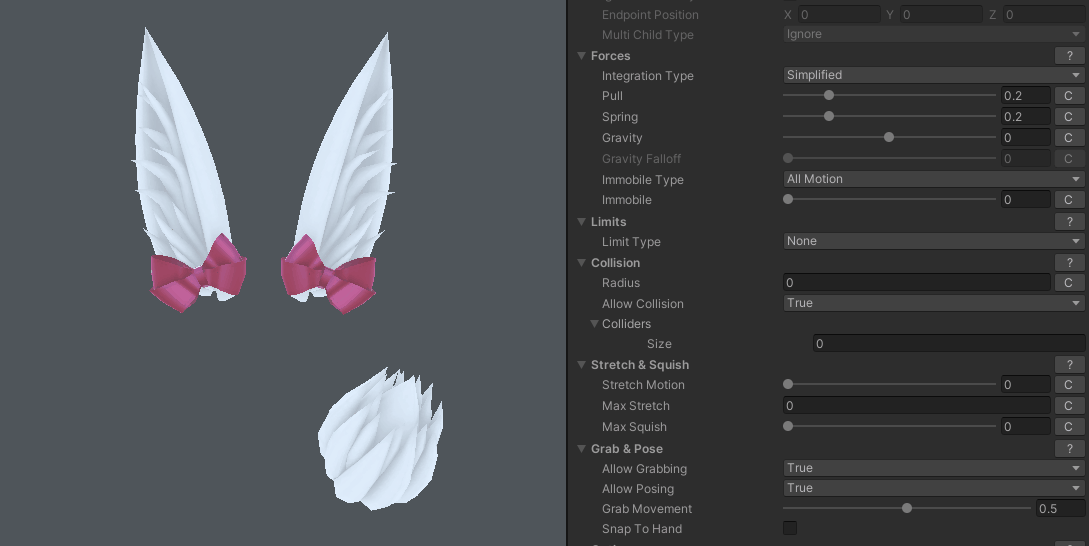Open Limit Type dropdown
The image size is (1089, 546).
[933, 241]
